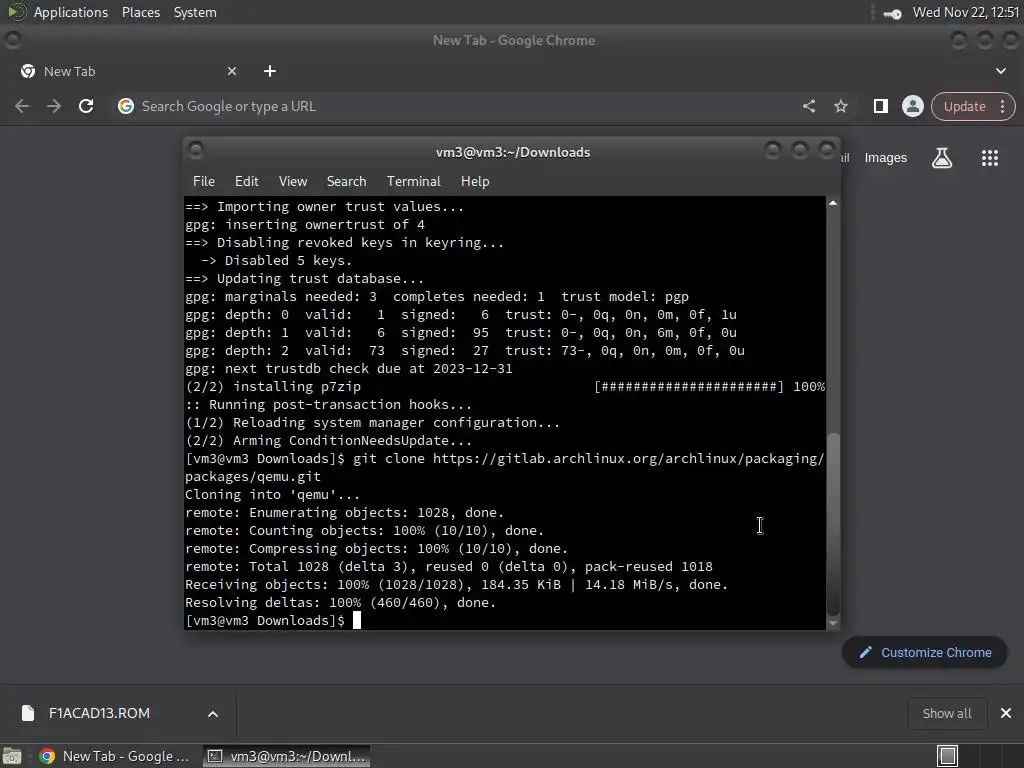Close the New Tab tab
The width and height of the screenshot is (1024, 768).
click(232, 71)
